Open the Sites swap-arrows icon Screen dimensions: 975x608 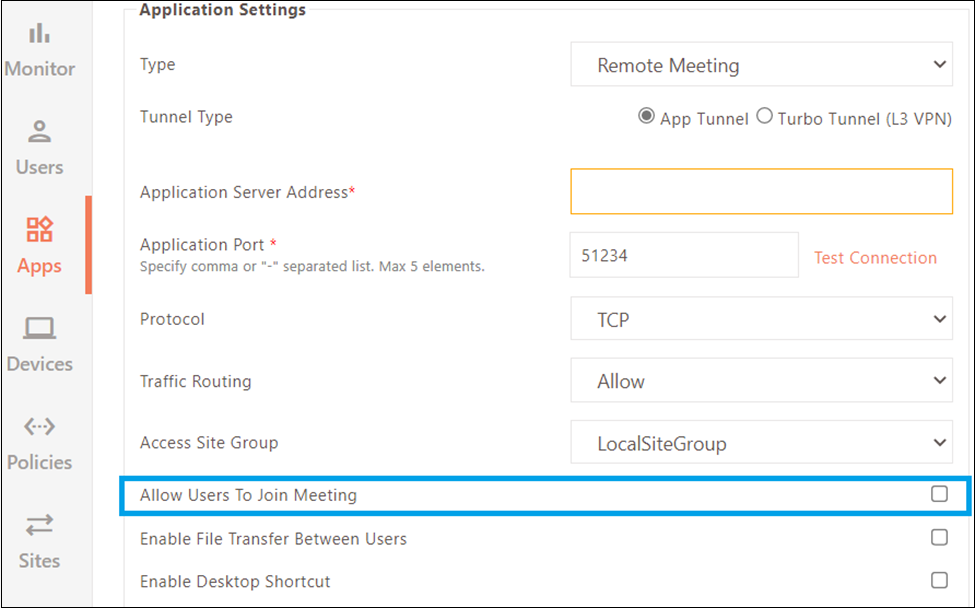[x=39, y=525]
